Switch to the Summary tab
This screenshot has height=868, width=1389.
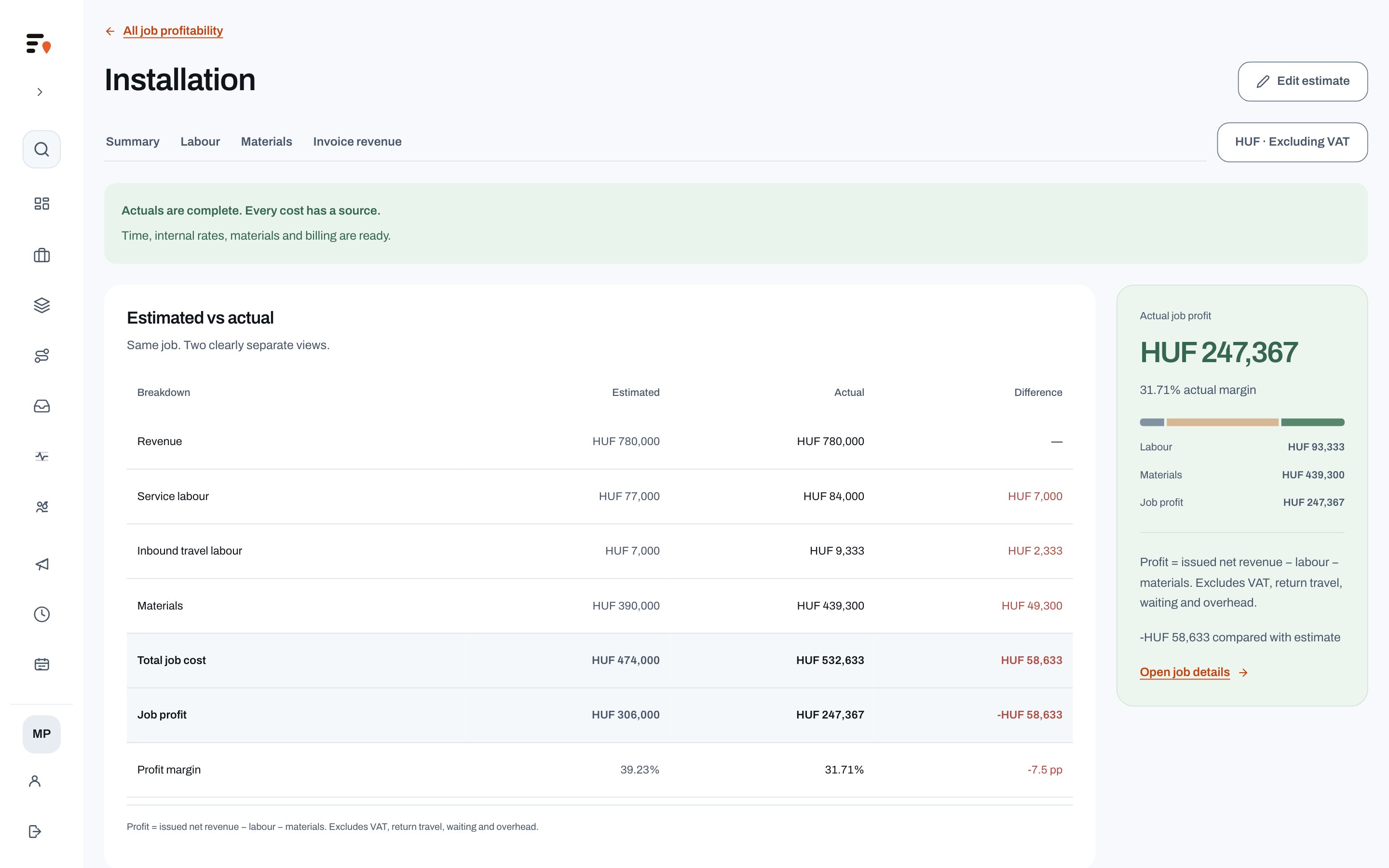(x=133, y=141)
